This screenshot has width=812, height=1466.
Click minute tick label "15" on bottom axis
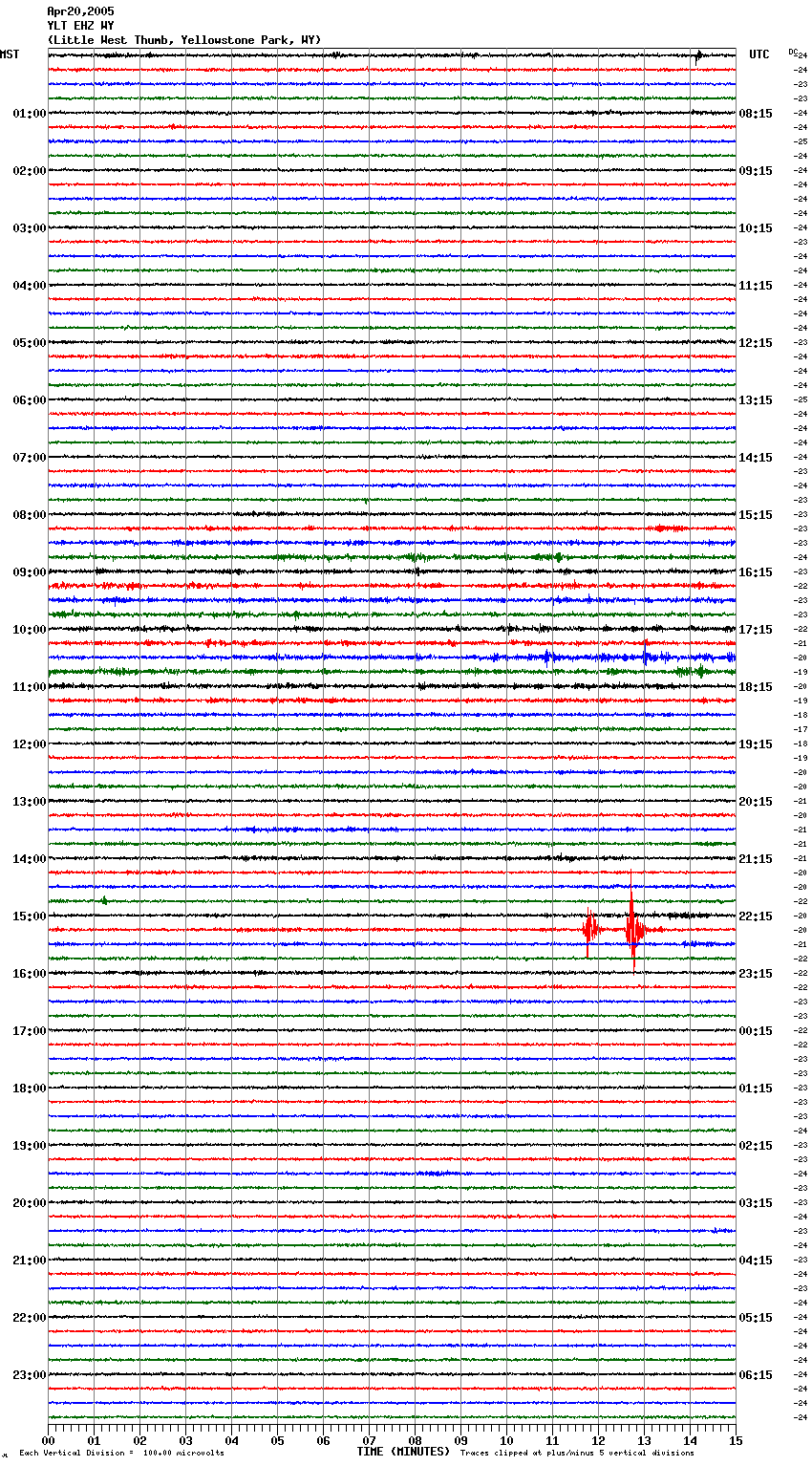click(x=736, y=1440)
